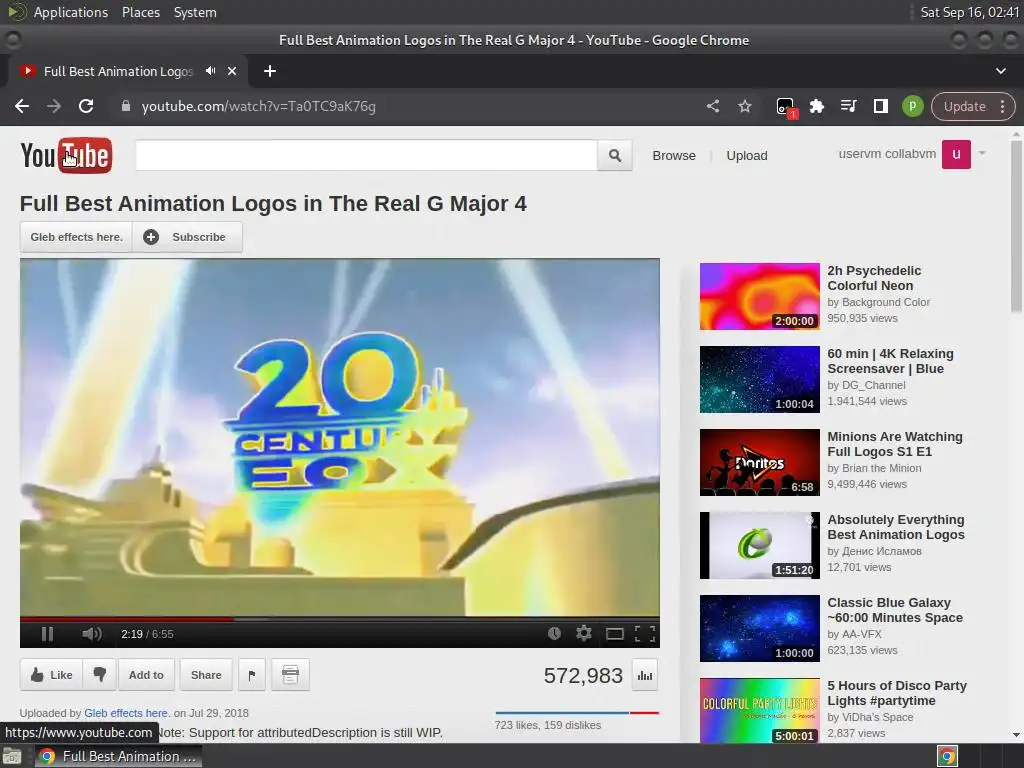This screenshot has height=768, width=1024.
Task: Open Absolutely Everything Best Animation Logos thumbnail
Action: tap(760, 545)
